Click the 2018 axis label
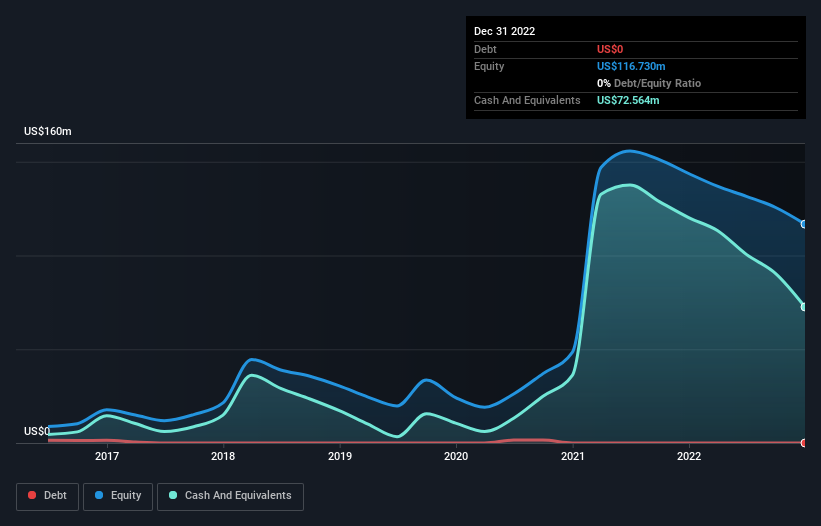The width and height of the screenshot is (821, 526). tap(223, 456)
